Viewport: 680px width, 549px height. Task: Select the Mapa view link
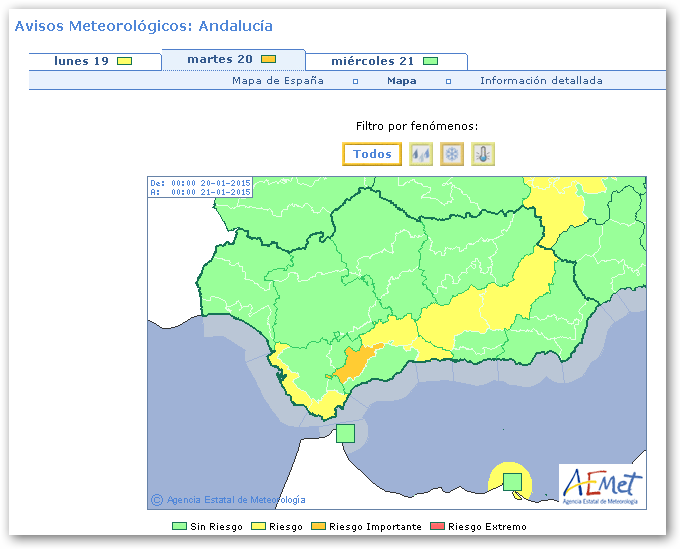coord(402,81)
